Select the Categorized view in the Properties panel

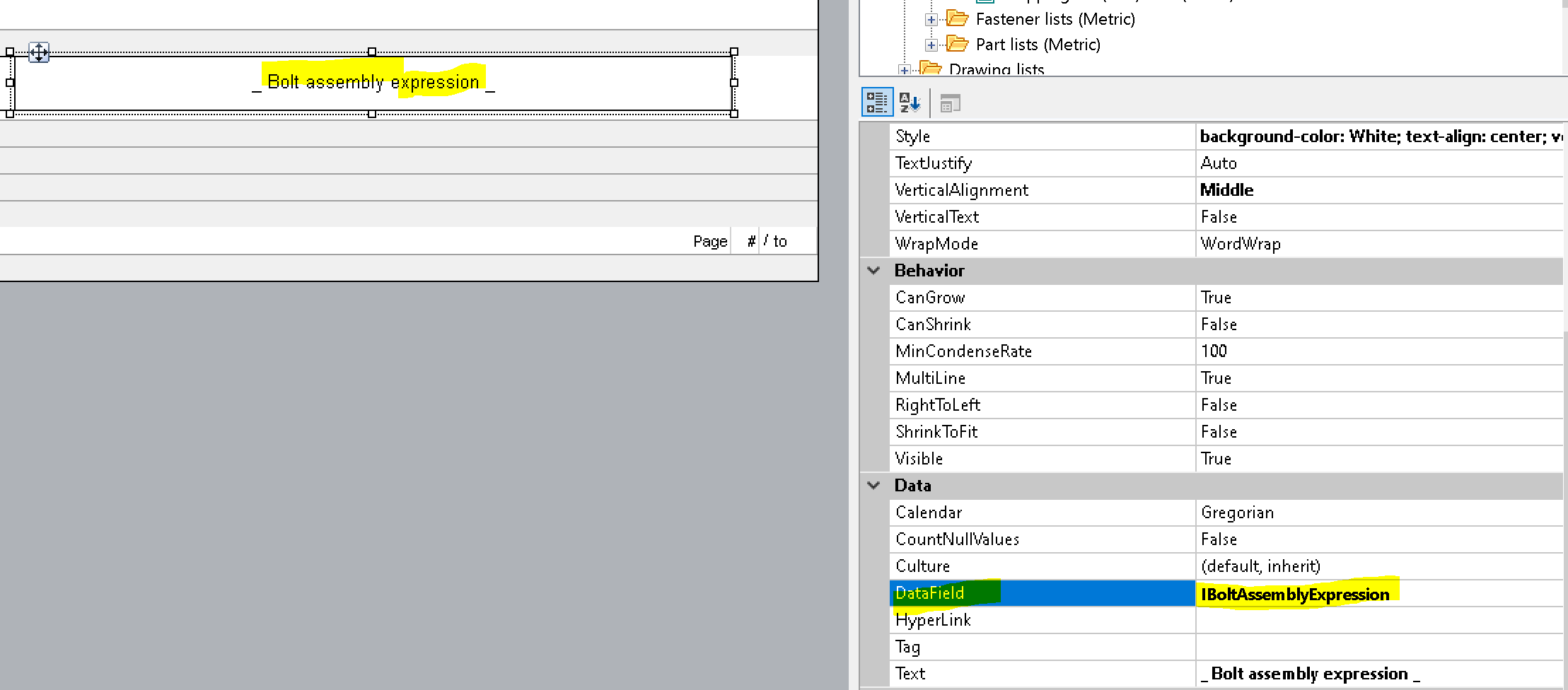[877, 103]
